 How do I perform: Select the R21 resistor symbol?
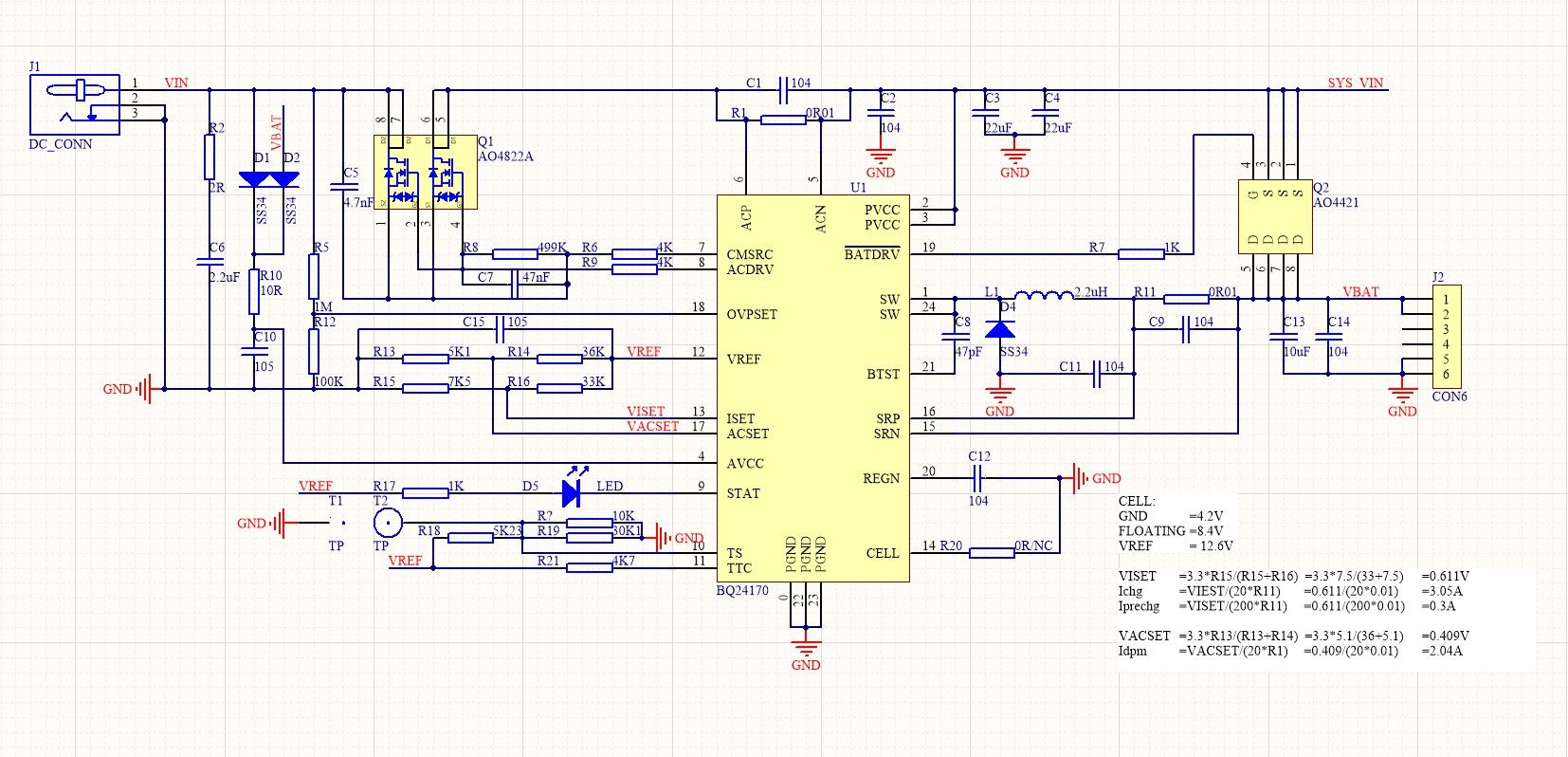[590, 567]
